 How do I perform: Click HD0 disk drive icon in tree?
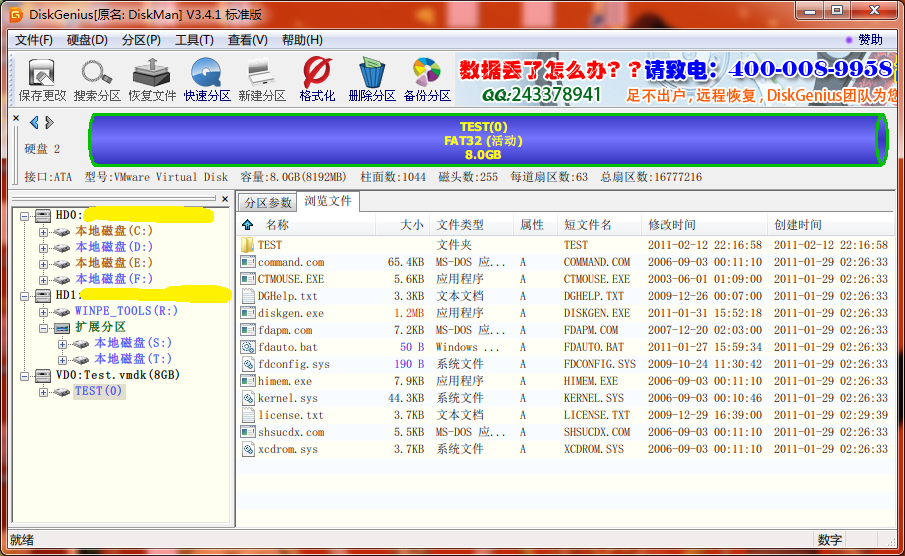click(x=43, y=216)
